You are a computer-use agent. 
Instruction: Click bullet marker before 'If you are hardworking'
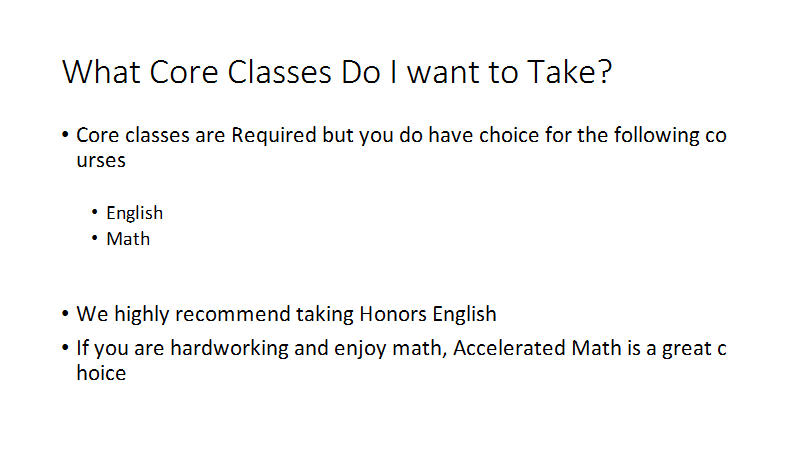pos(65,348)
